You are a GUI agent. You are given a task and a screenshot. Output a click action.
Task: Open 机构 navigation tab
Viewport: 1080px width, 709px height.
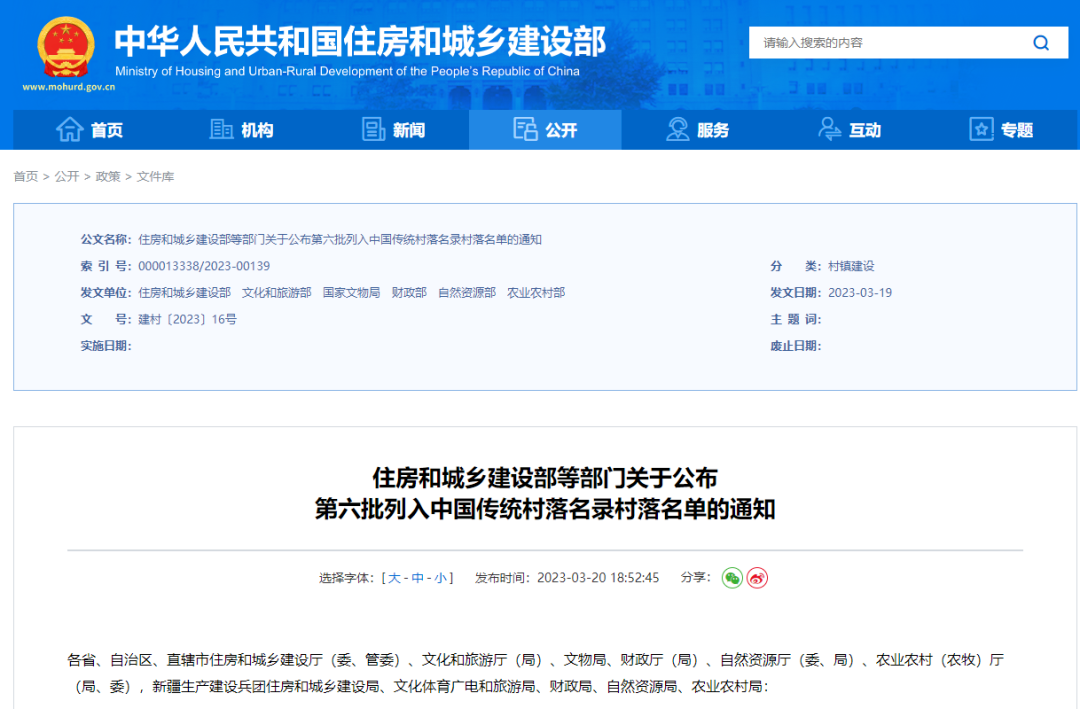[241, 130]
